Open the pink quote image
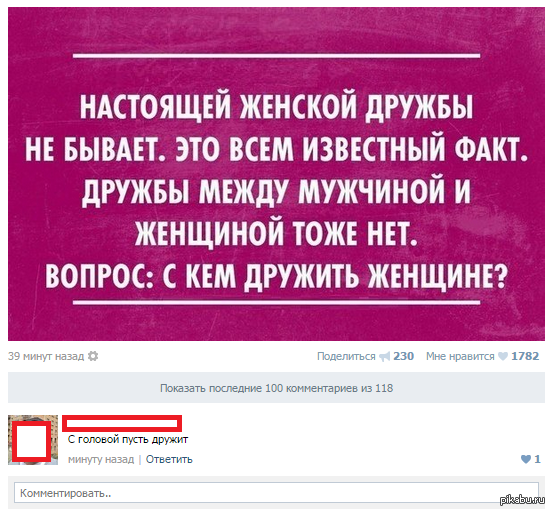This screenshot has width=550, height=511. pyautogui.click(x=276, y=174)
